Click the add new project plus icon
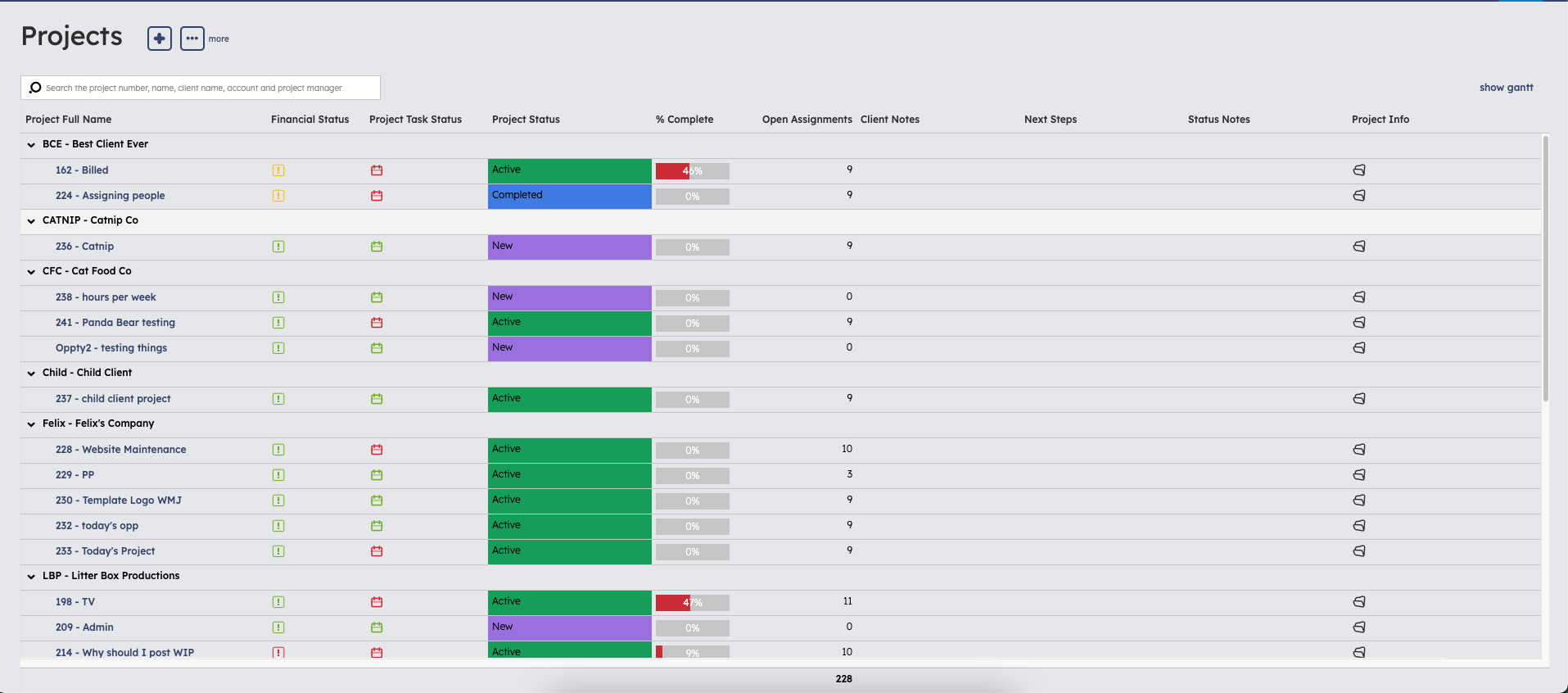Image resolution: width=1568 pixels, height=693 pixels. [x=160, y=38]
